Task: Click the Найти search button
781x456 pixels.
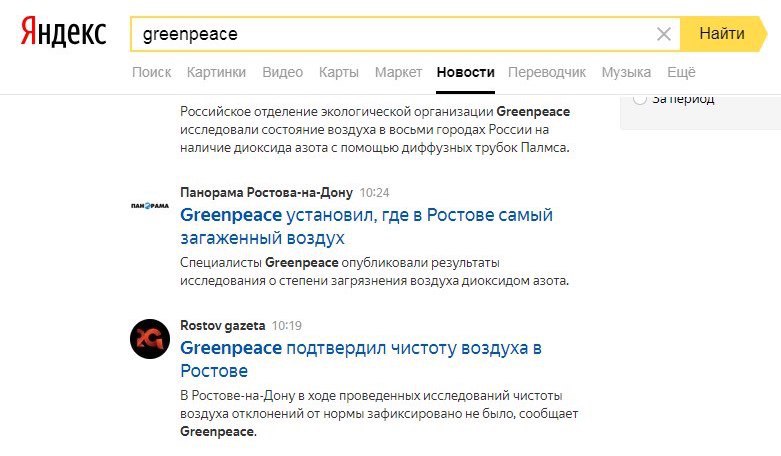Action: pos(723,34)
